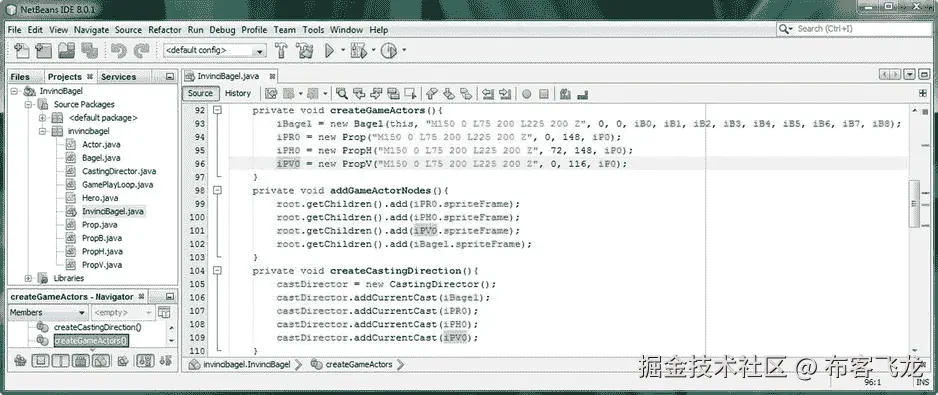Open the Profile Project dropdown arrow
This screenshot has width=938, height=395.
[404, 50]
